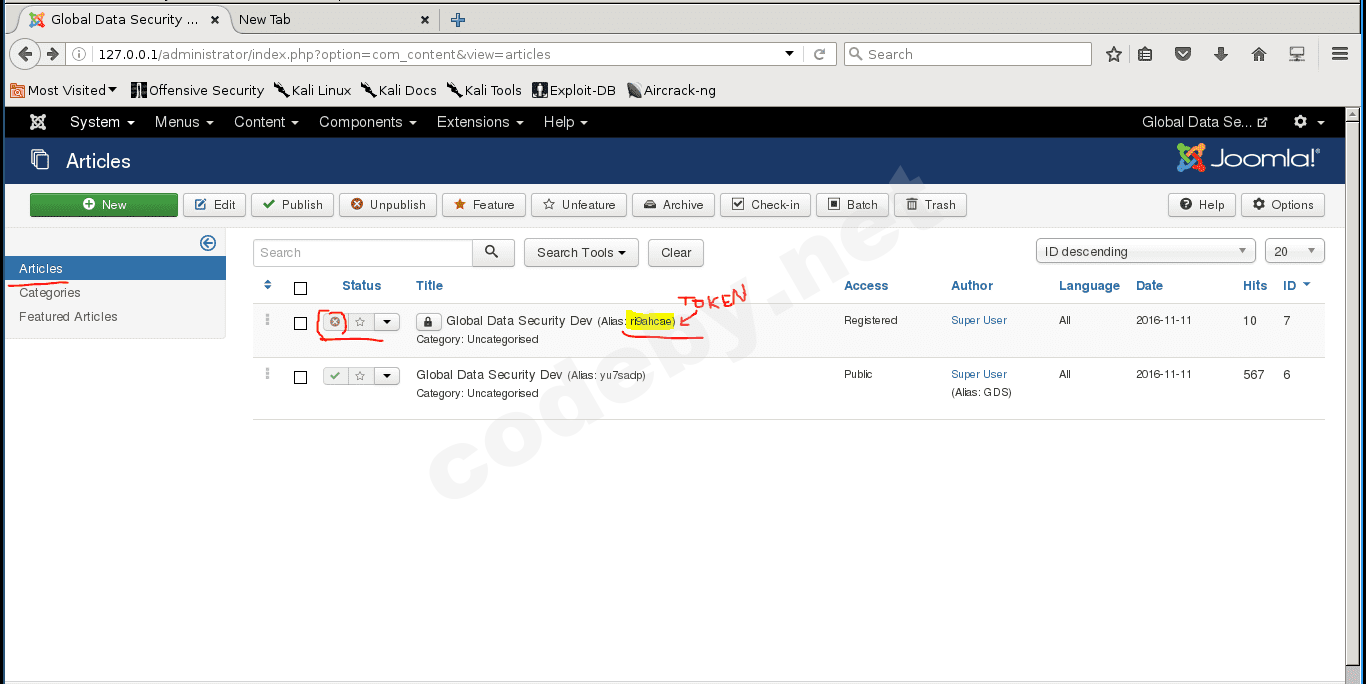The image size is (1366, 684).
Task: Click the Publish toolbar button
Action: pyautogui.click(x=293, y=204)
